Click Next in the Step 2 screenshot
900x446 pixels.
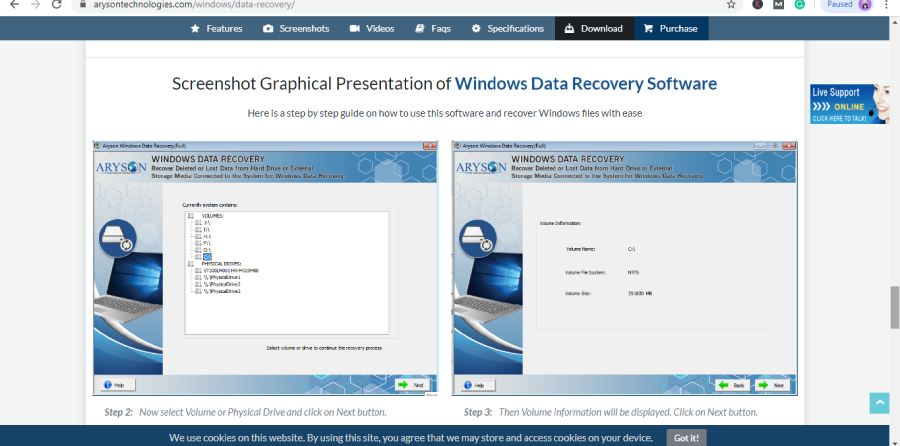coord(412,385)
